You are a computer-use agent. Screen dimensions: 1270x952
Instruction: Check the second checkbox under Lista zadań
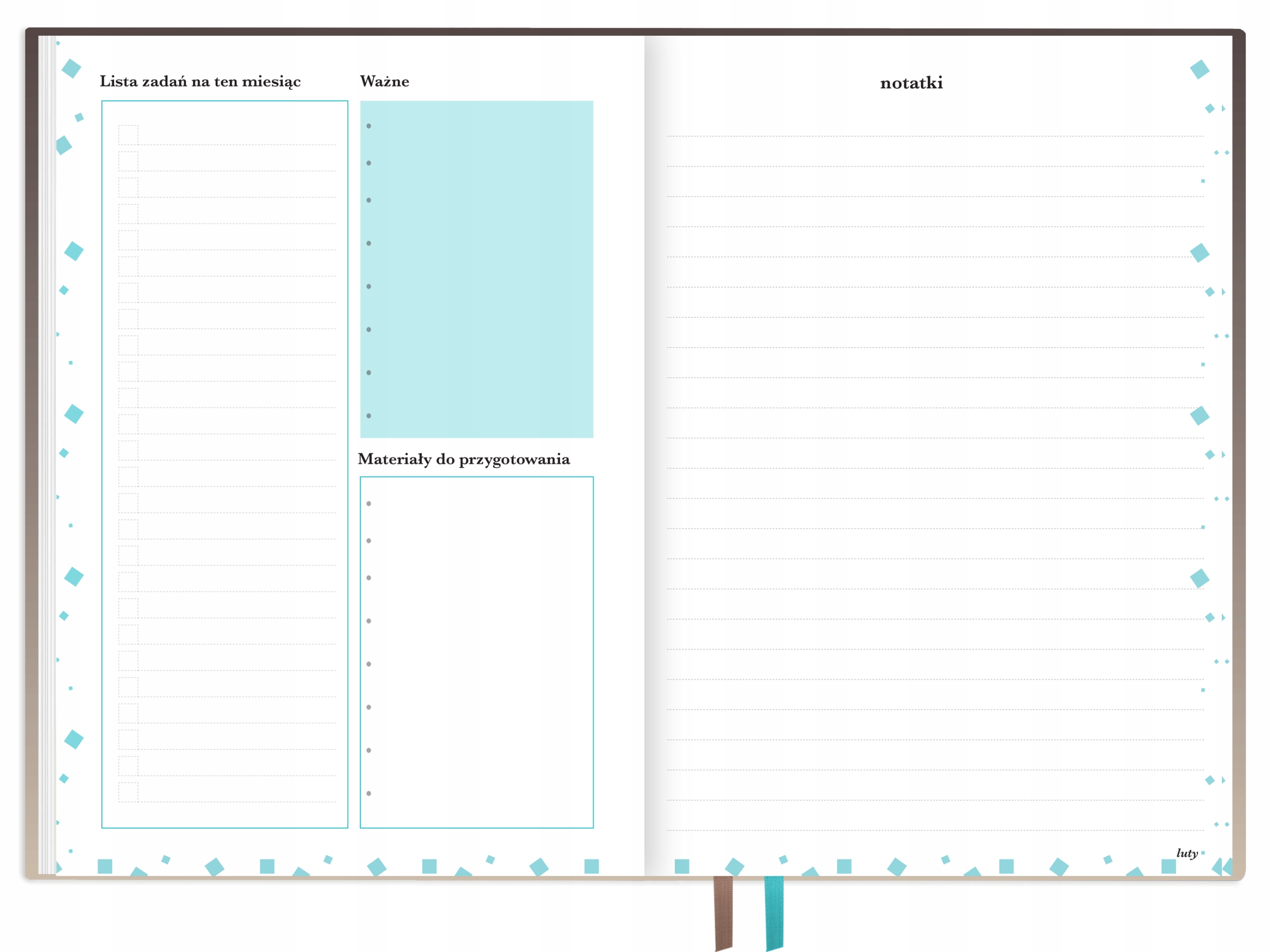(128, 161)
